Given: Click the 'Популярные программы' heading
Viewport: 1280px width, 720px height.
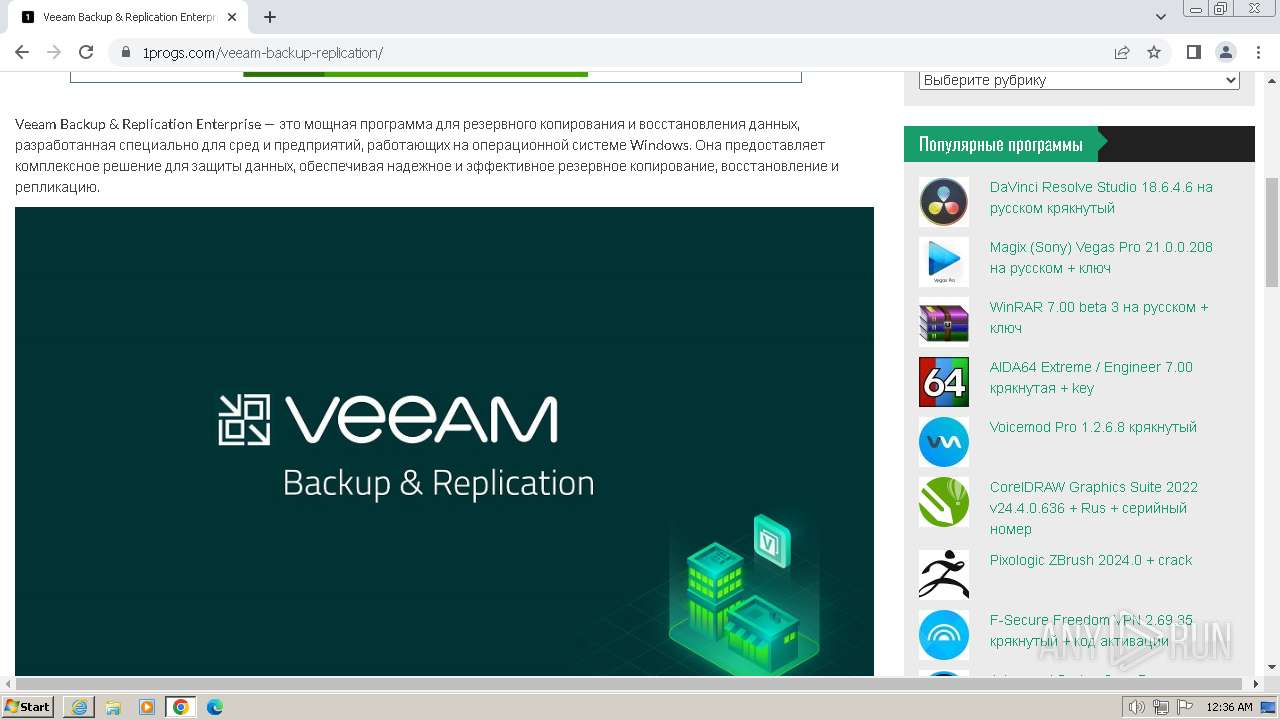Looking at the screenshot, I should pyautogui.click(x=1001, y=144).
